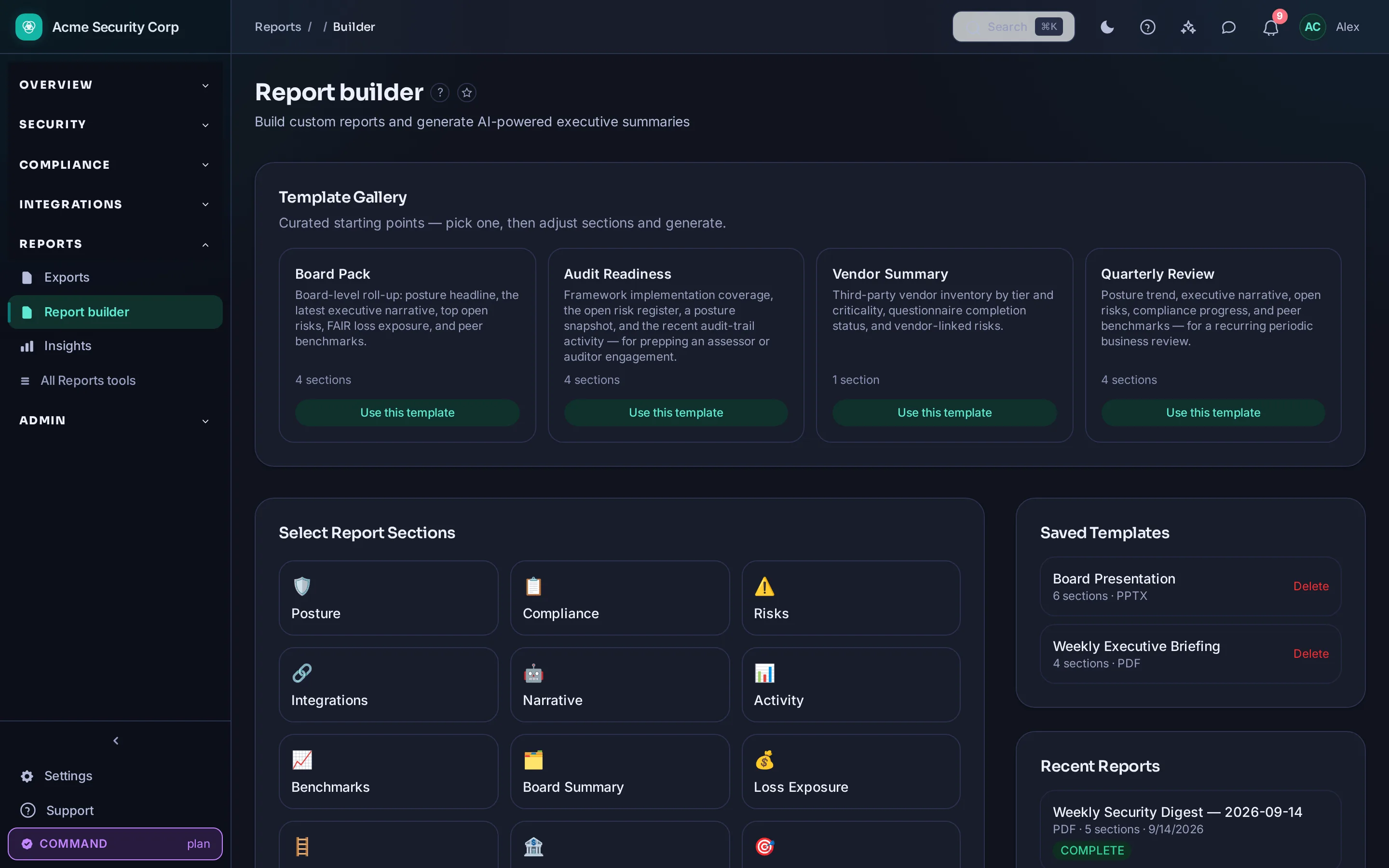
Task: Open Report builder in the sidebar
Action: [115, 312]
